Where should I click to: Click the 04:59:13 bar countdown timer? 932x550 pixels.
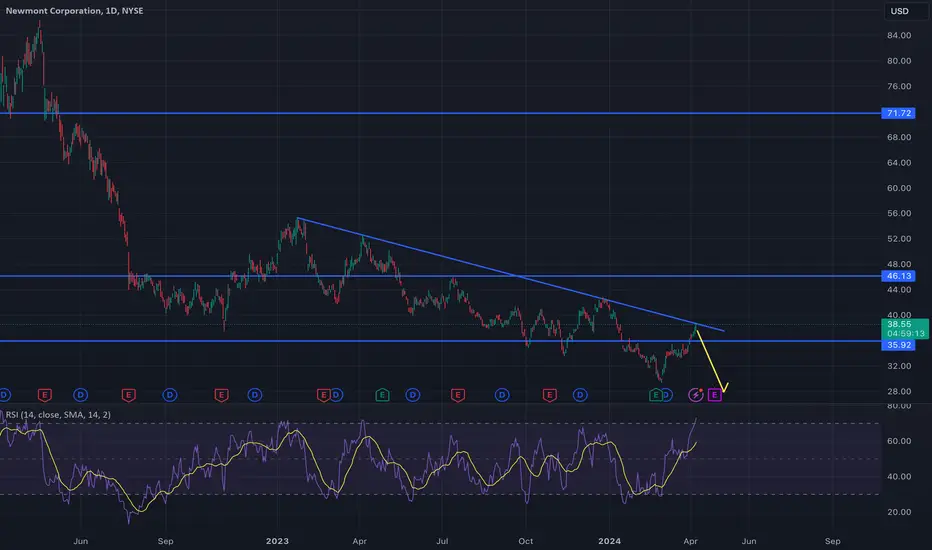pyautogui.click(x=905, y=334)
